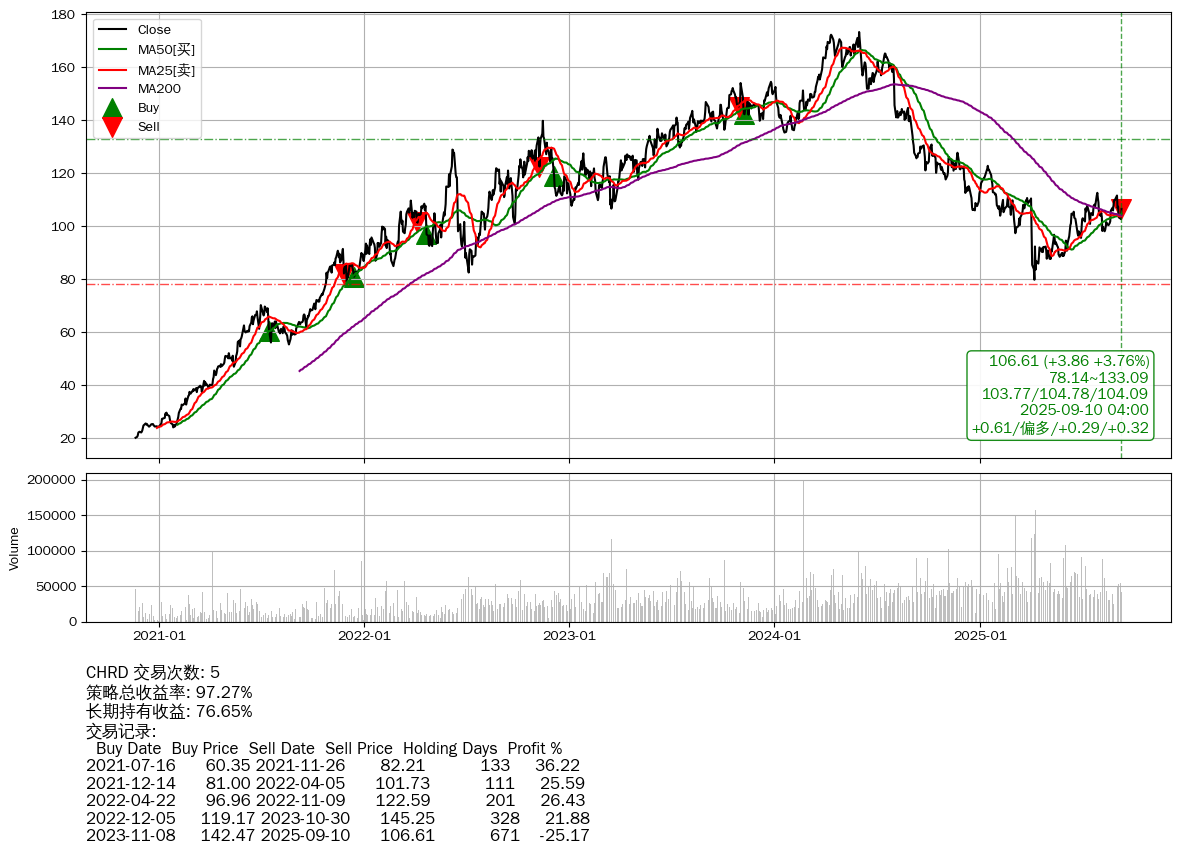The height and width of the screenshot is (854, 1181).
Task: Click the first green Buy marker near mid-2021
Action: click(269, 332)
